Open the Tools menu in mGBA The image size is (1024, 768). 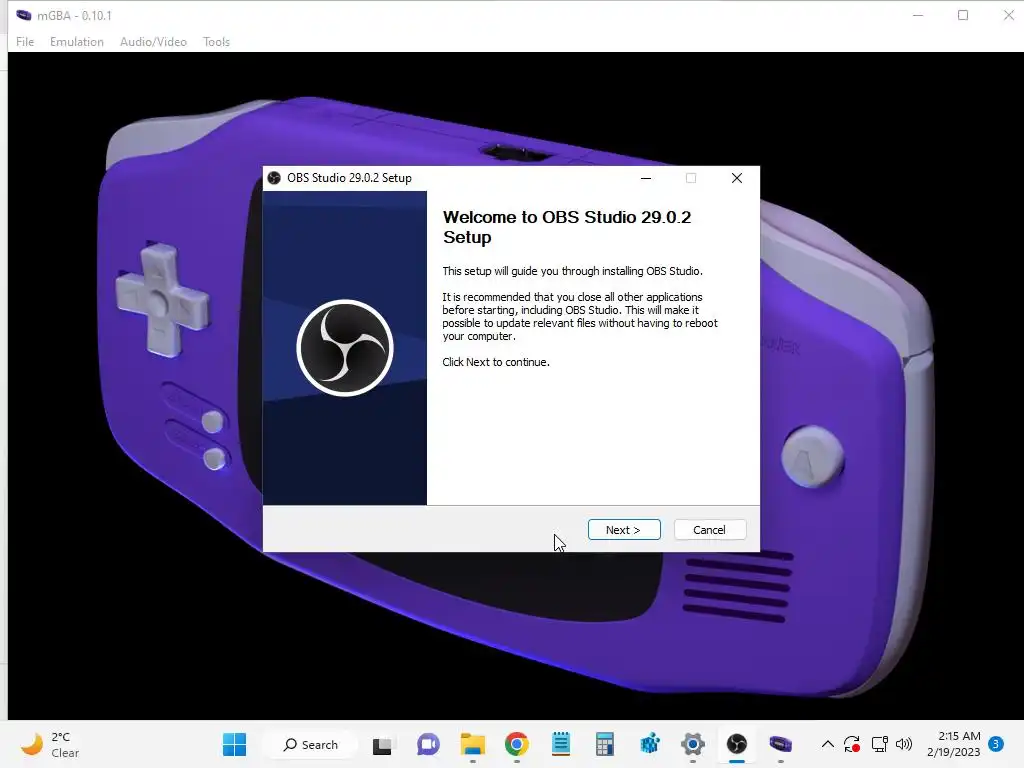216,42
